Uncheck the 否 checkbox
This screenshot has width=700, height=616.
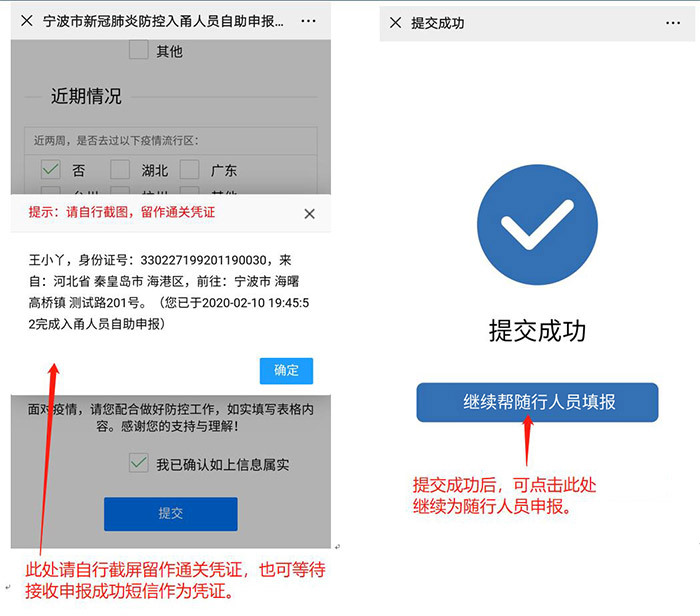[x=50, y=170]
